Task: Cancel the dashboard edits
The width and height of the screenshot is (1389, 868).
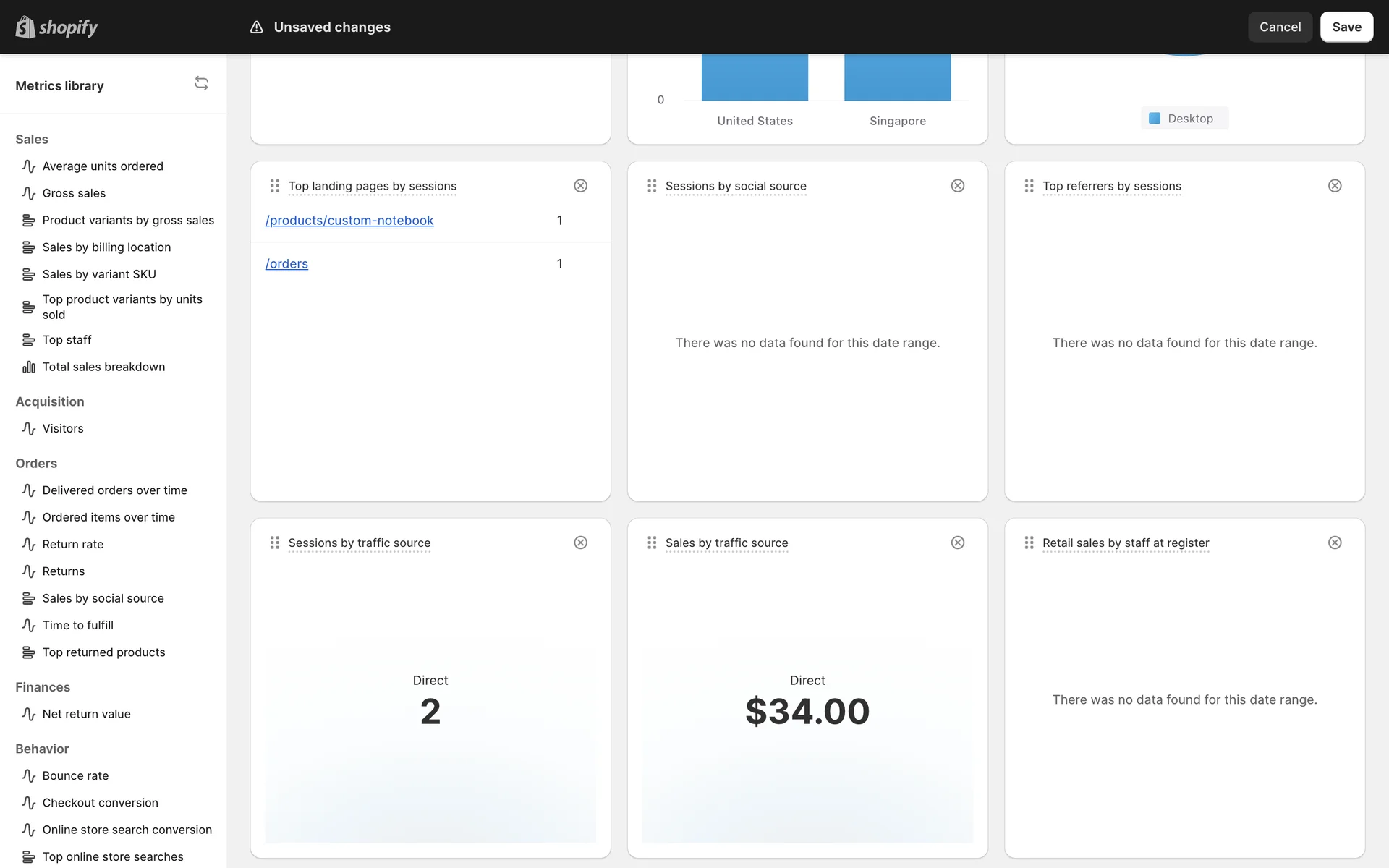Action: 1279,27
